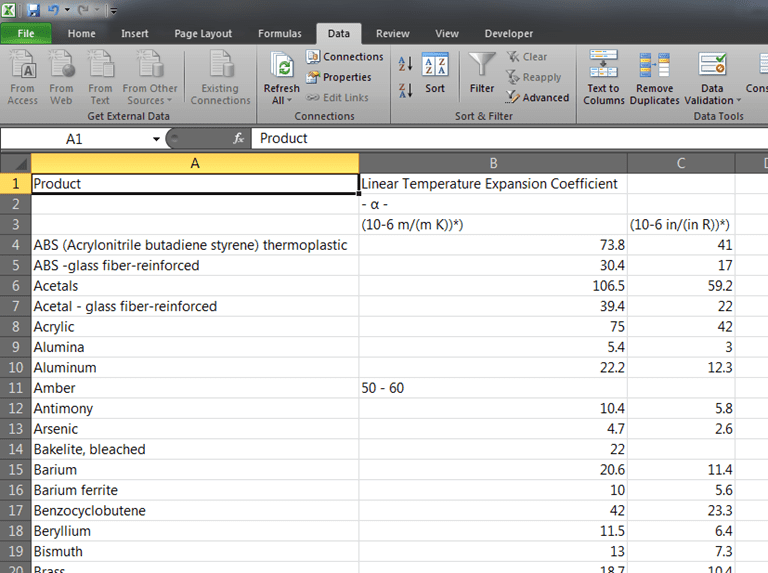Click the Data Validation icon
Screen dimensions: 768x573
tap(712, 65)
